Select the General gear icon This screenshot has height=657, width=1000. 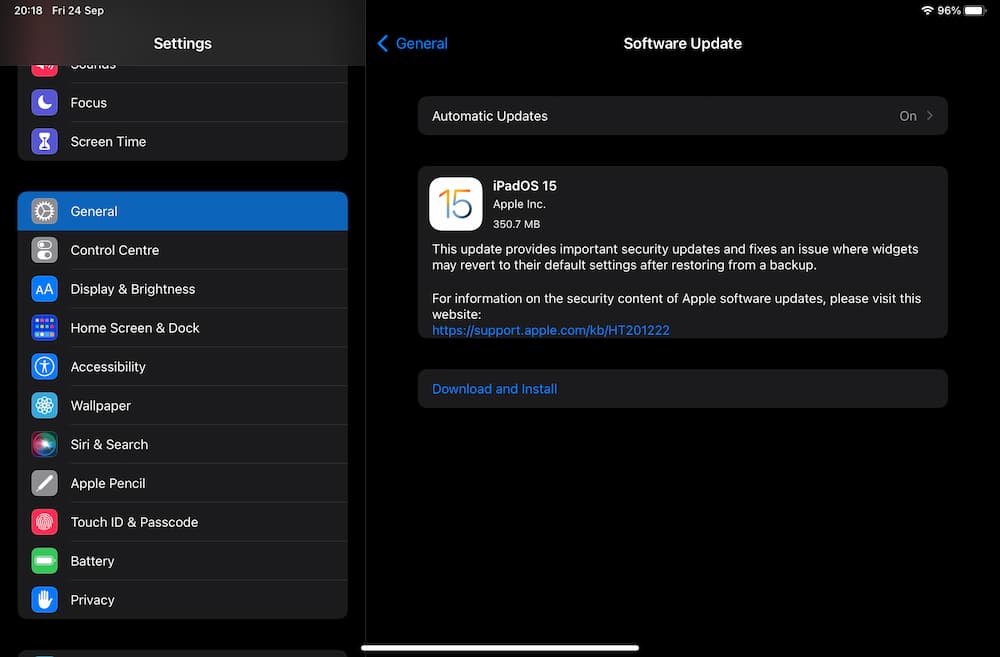point(45,211)
